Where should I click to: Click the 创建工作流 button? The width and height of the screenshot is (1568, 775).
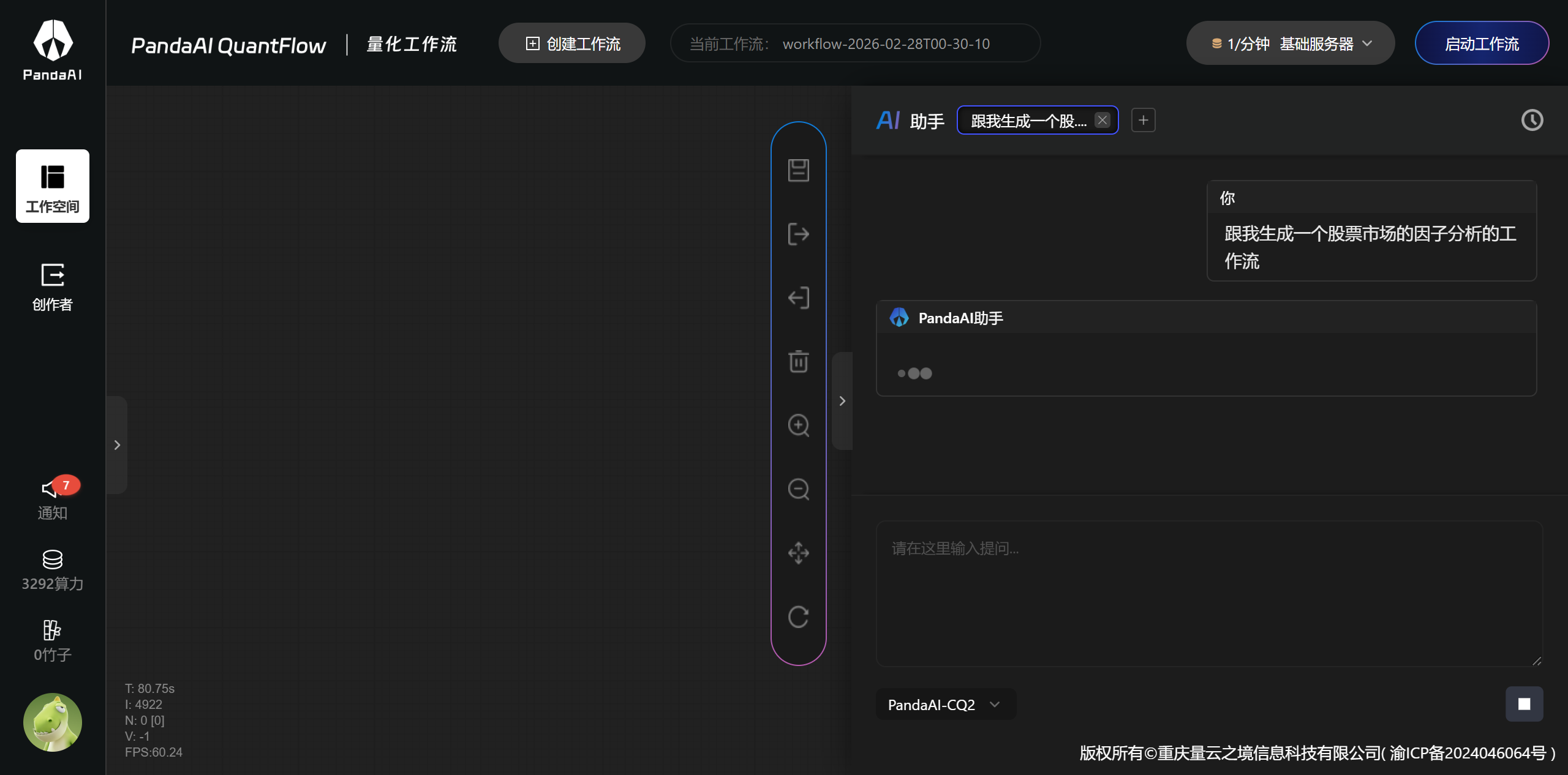click(x=572, y=43)
